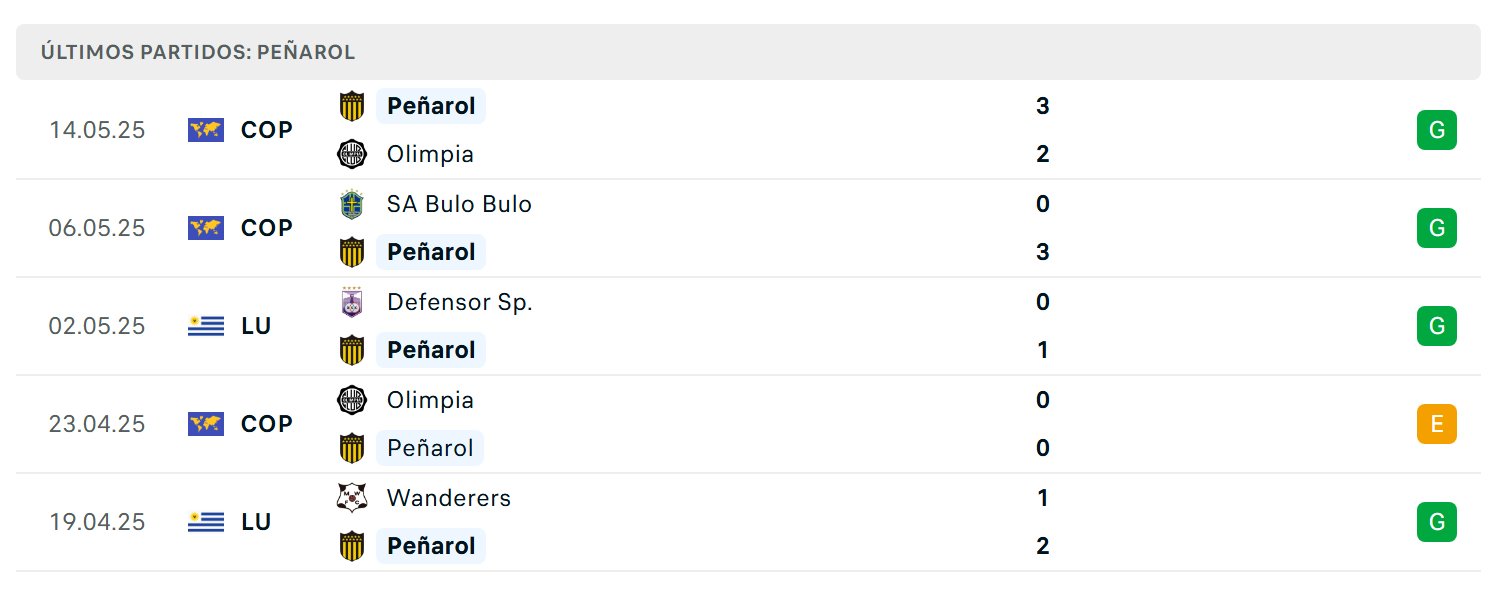Click the Wanderers team crest
Image resolution: width=1498 pixels, height=592 pixels.
pos(351,498)
